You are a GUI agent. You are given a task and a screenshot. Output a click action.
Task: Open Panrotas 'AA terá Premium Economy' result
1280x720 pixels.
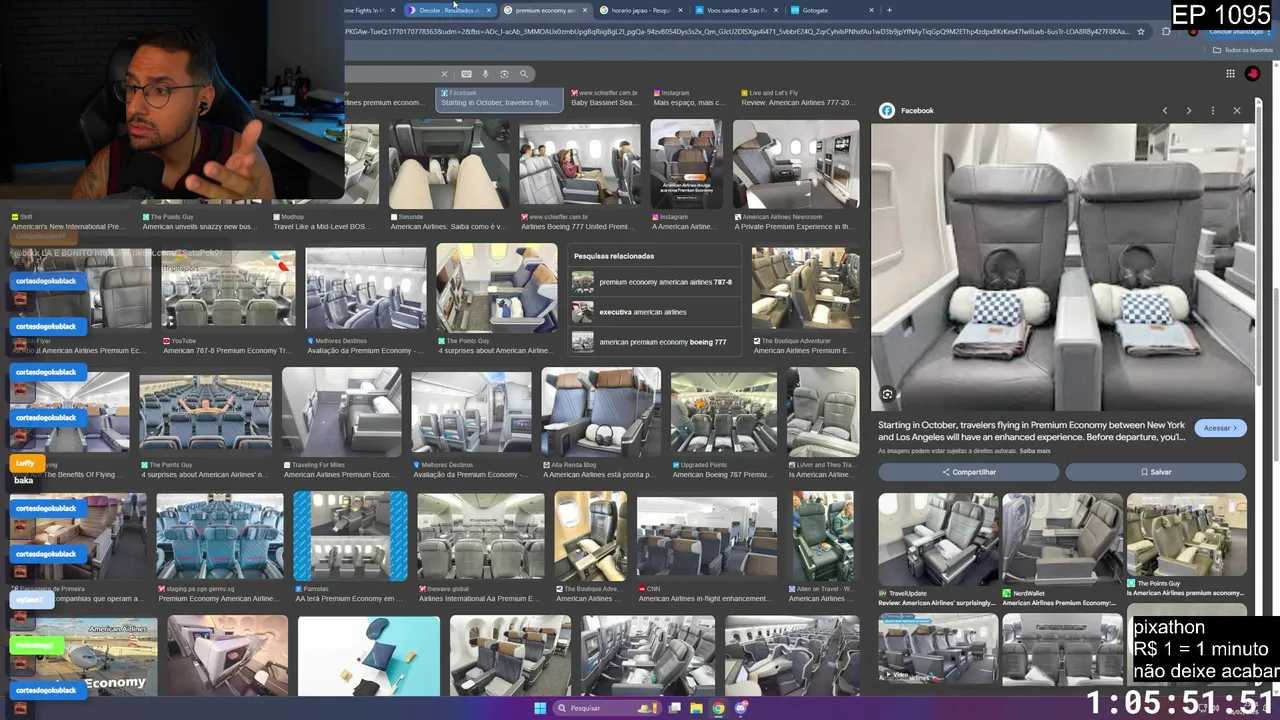350,536
